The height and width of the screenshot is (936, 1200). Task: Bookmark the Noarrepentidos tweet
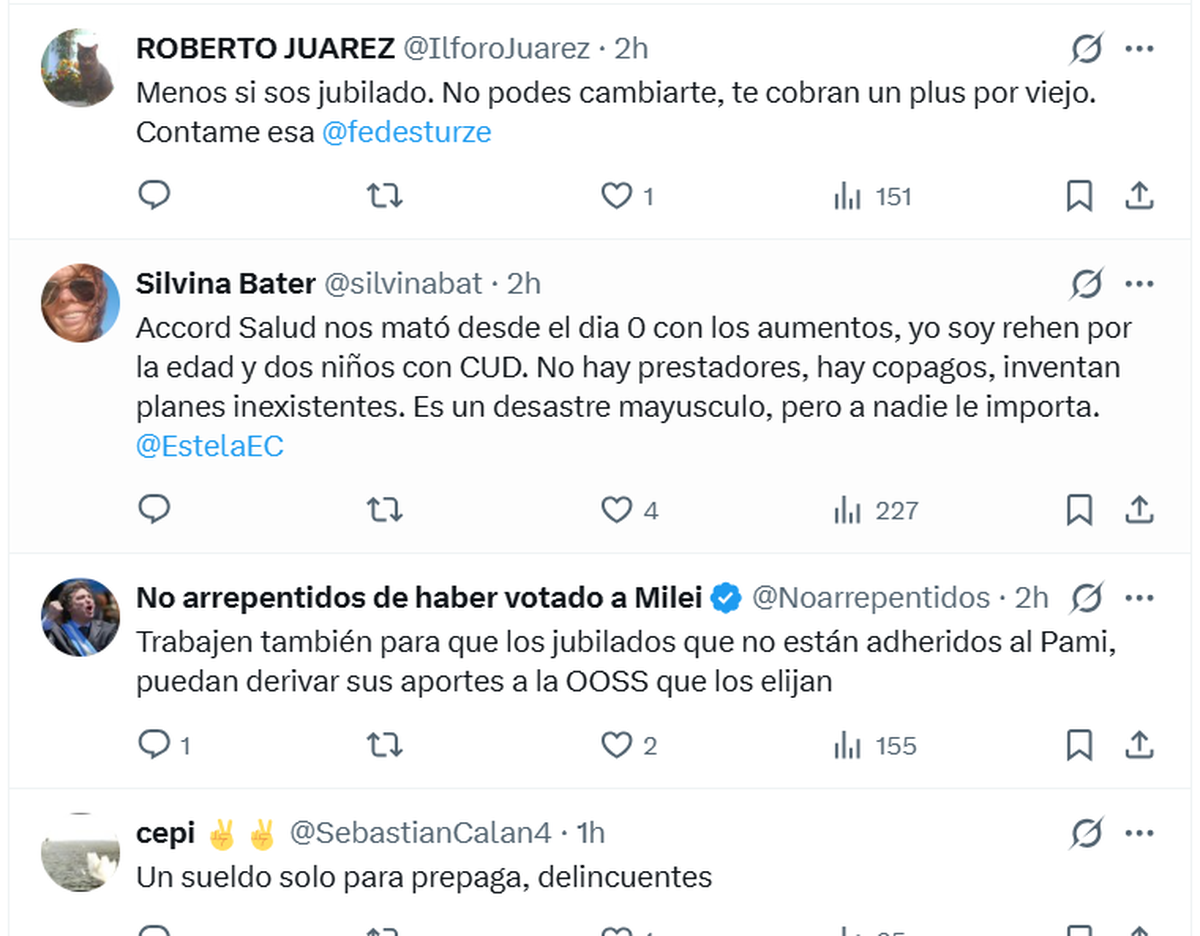1079,745
